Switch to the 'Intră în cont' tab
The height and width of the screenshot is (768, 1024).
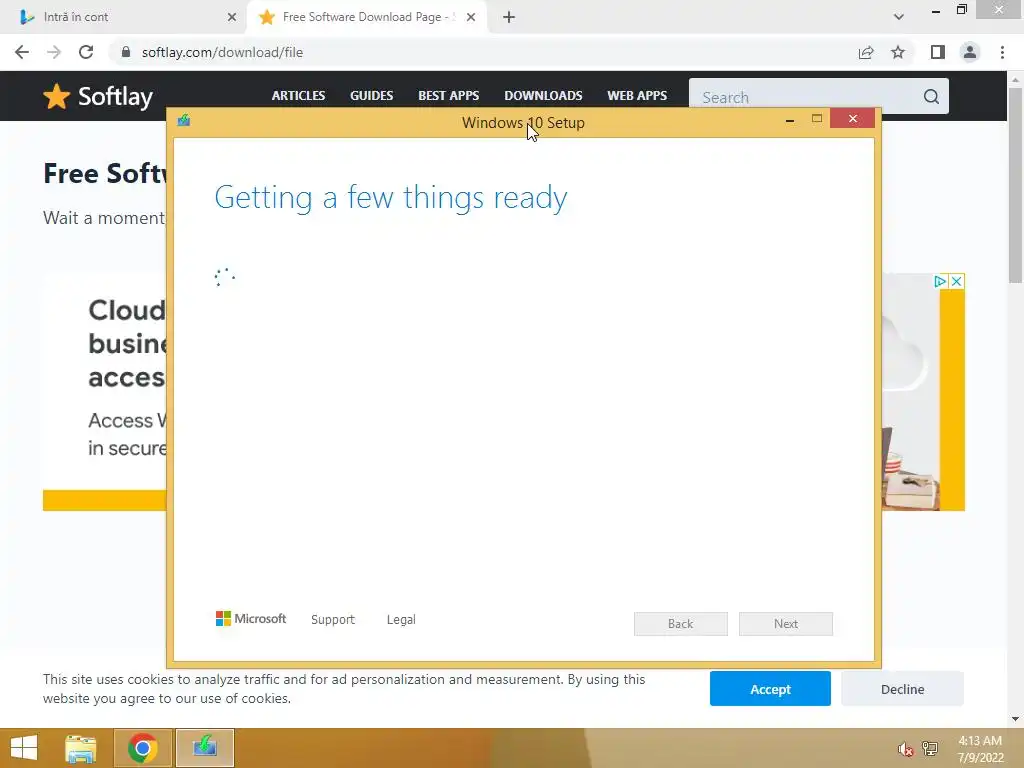pos(124,17)
